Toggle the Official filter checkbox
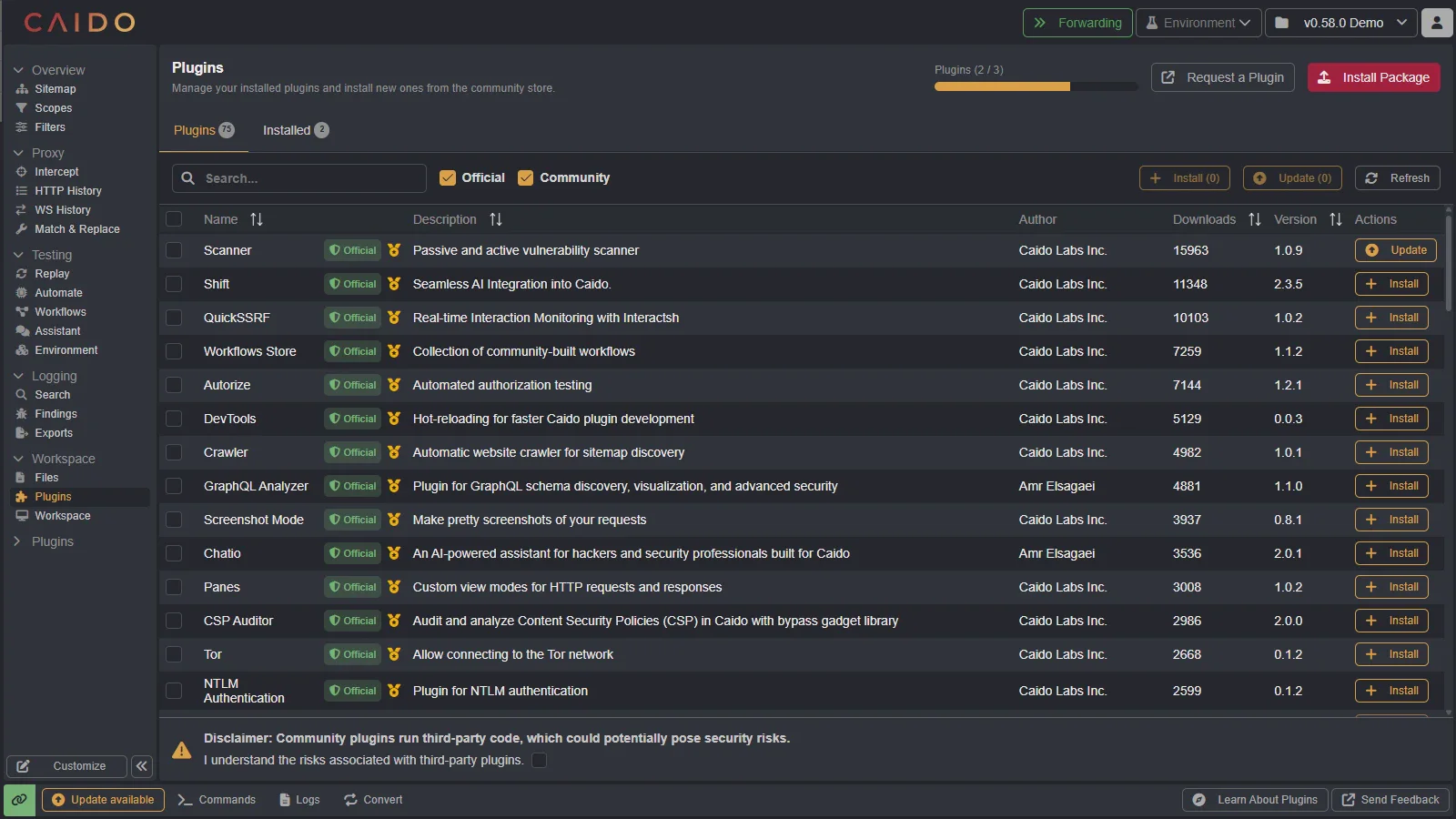1456x819 pixels. pos(448,178)
